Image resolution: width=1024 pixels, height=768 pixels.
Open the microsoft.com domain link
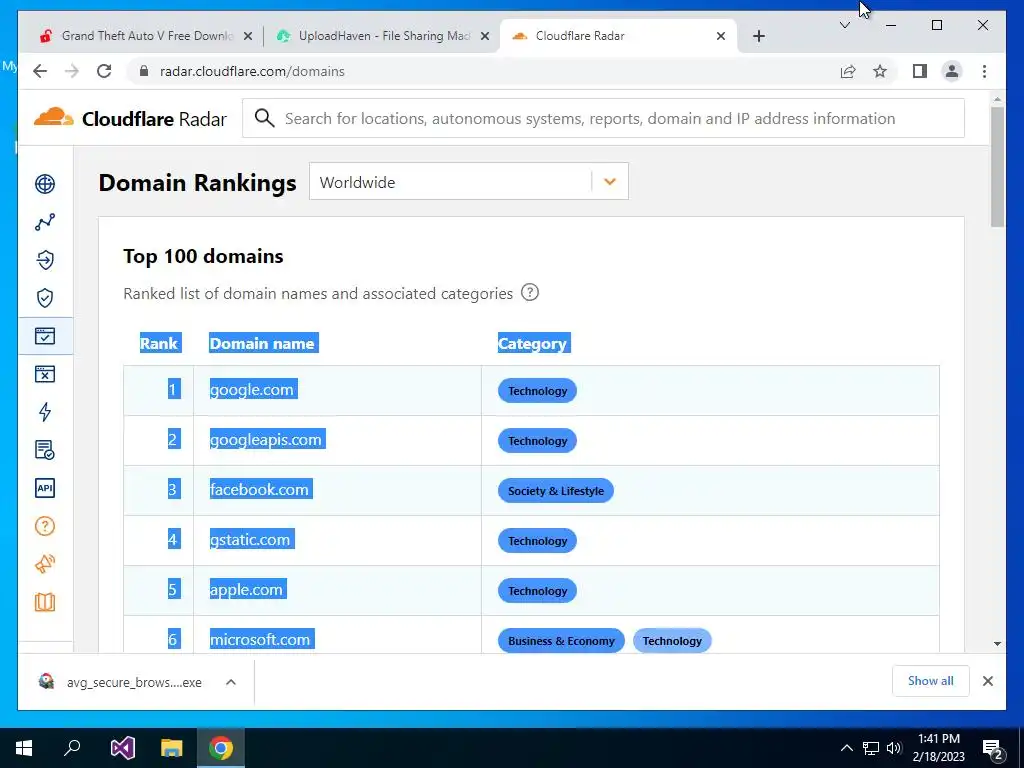(261, 639)
